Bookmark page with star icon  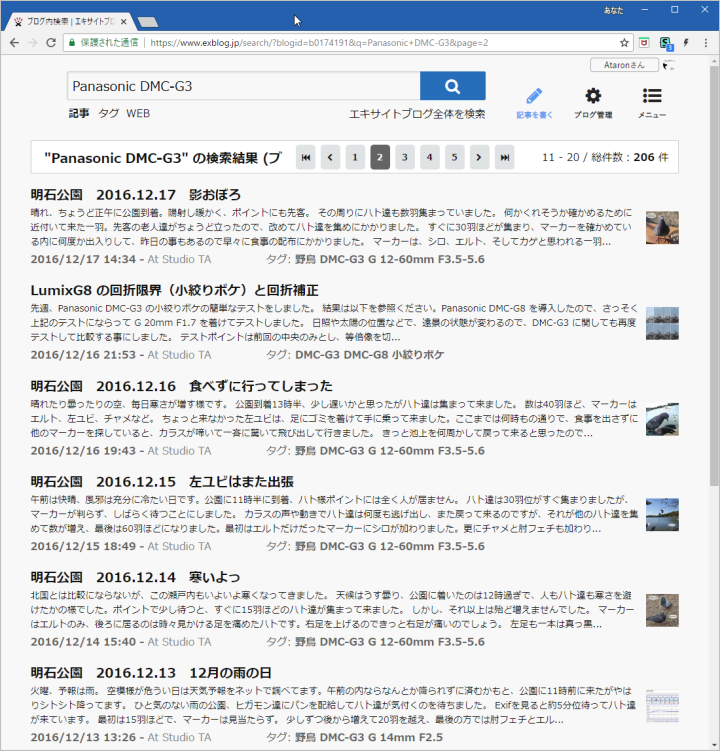coord(624,43)
